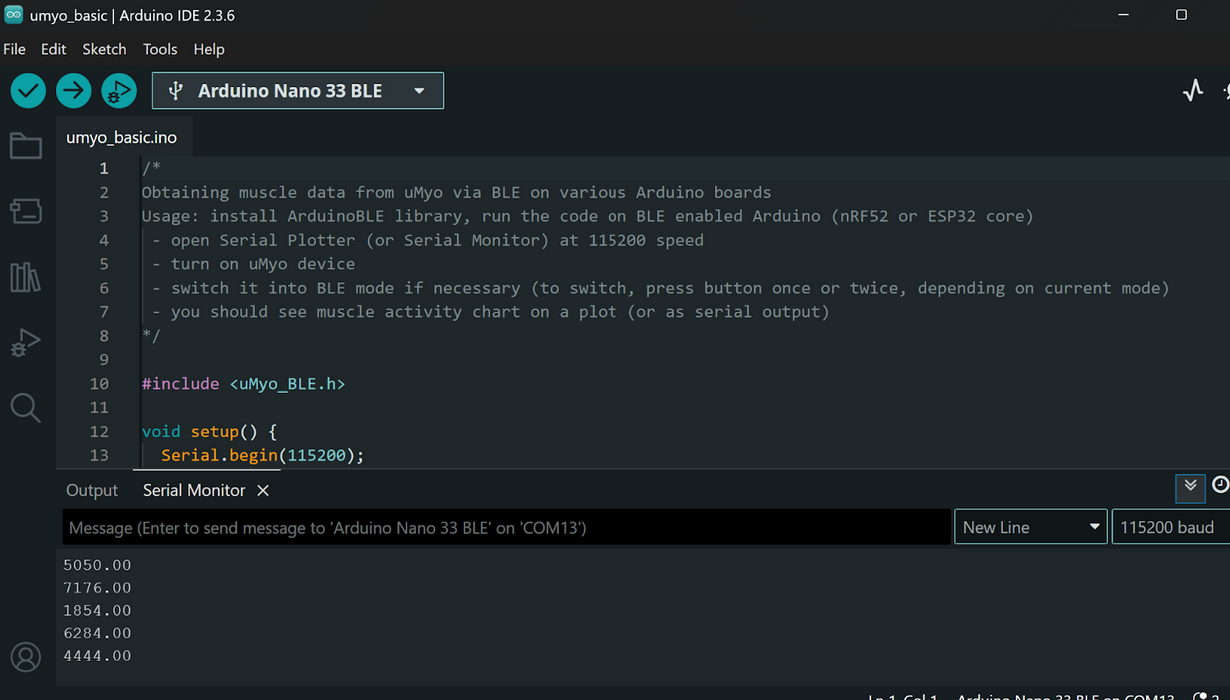Open the Sketchbook folder sidebar icon

tap(26, 146)
